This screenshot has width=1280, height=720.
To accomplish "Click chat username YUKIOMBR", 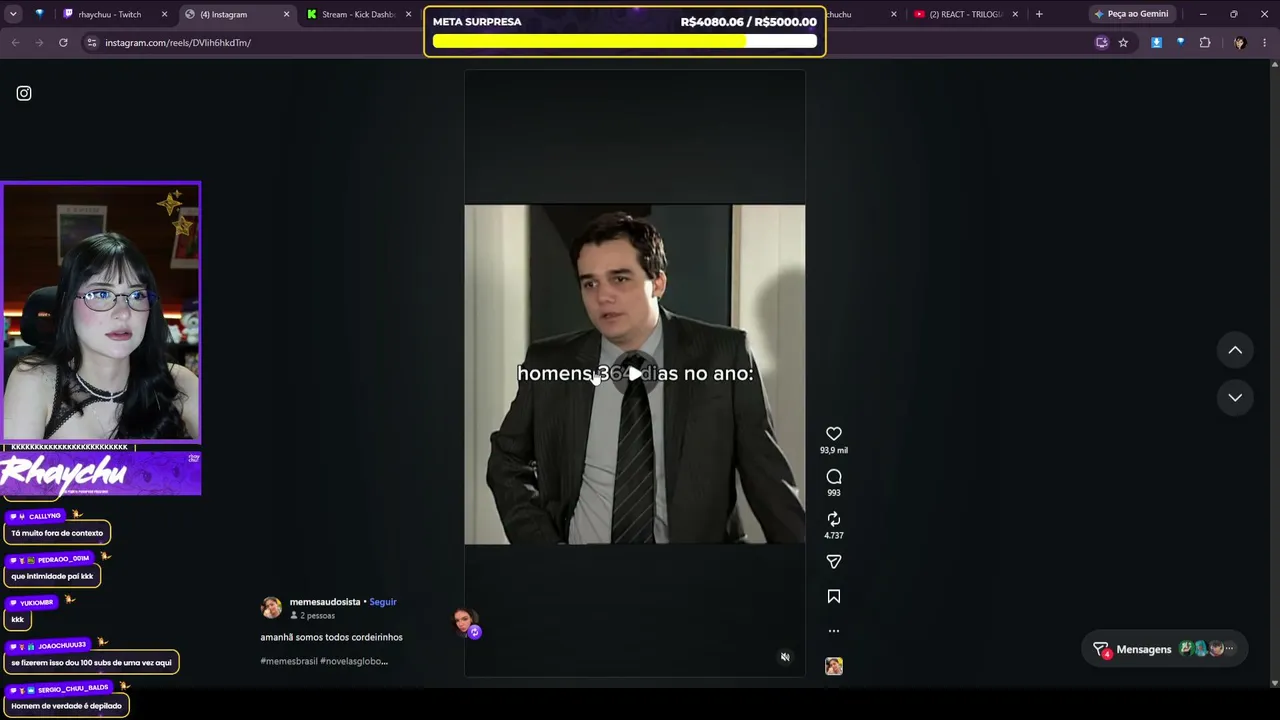I will (x=37, y=603).
